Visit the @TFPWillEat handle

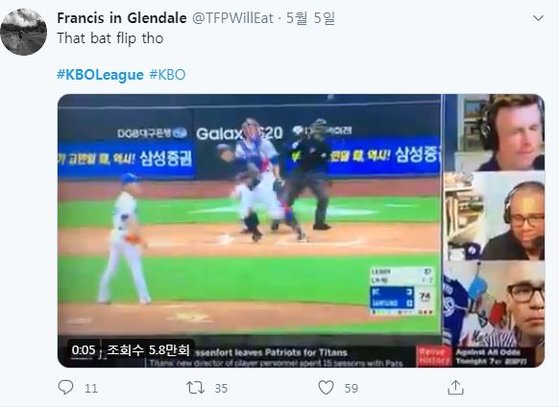[233, 18]
